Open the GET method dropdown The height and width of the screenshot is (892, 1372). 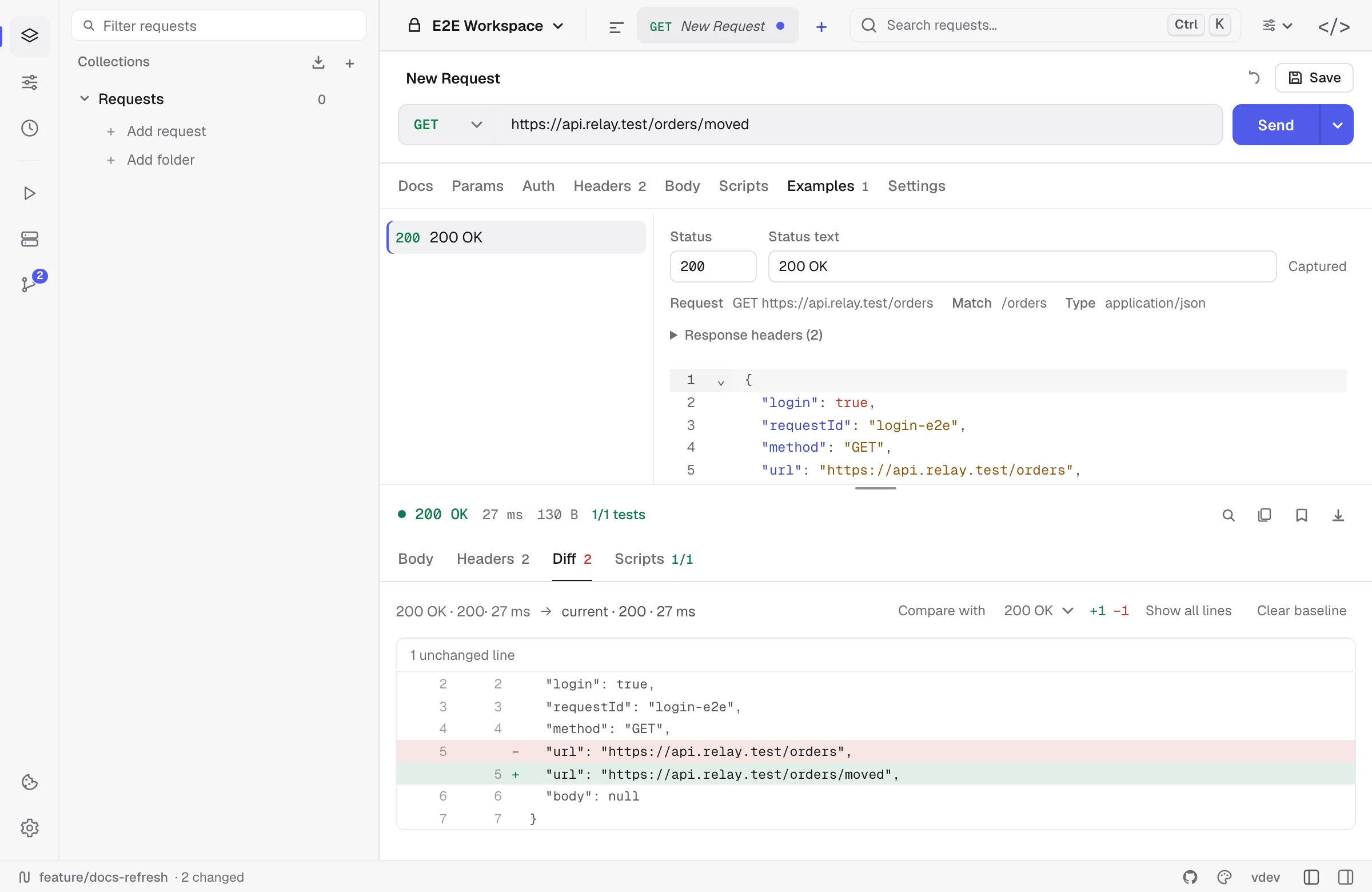pos(447,125)
